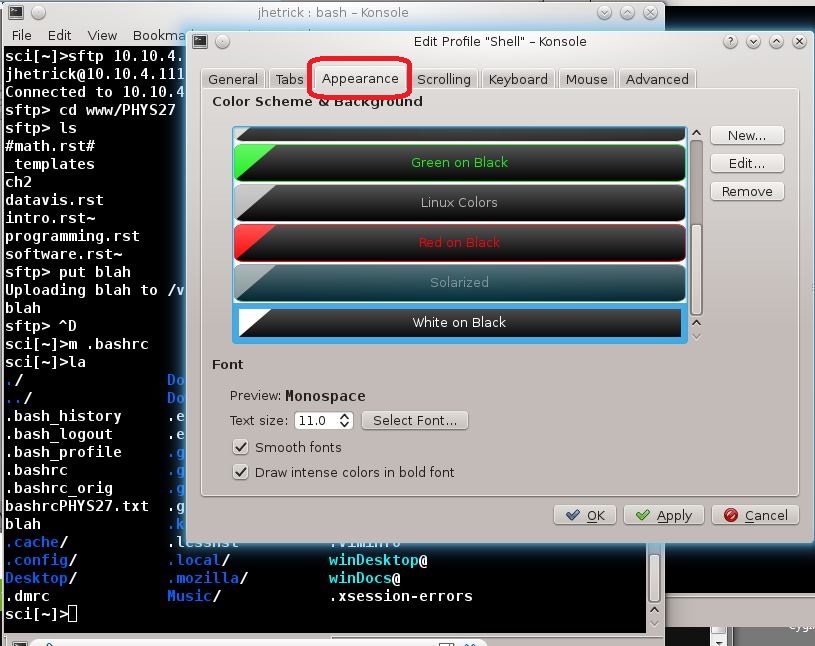Click the color scheme list's top scroll arrow
Viewport: 815px width, 646px height.
tap(696, 132)
